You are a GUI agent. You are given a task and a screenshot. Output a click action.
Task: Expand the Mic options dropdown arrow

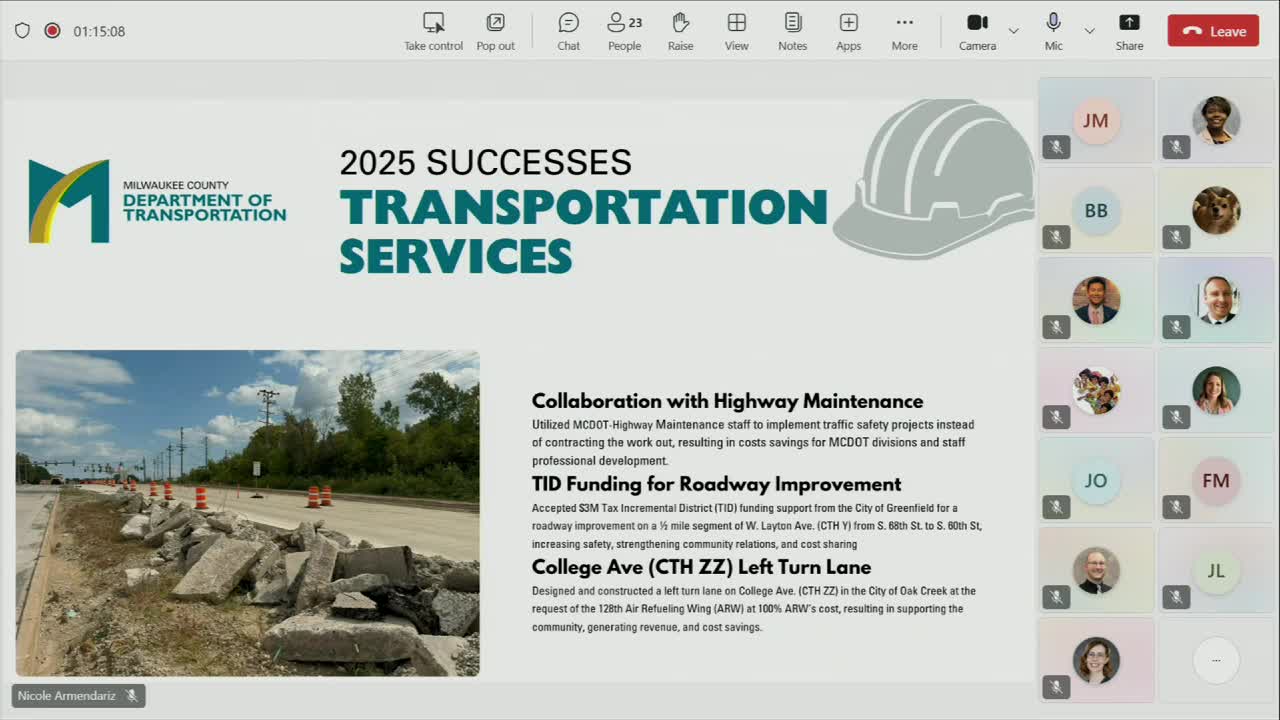pyautogui.click(x=1089, y=31)
